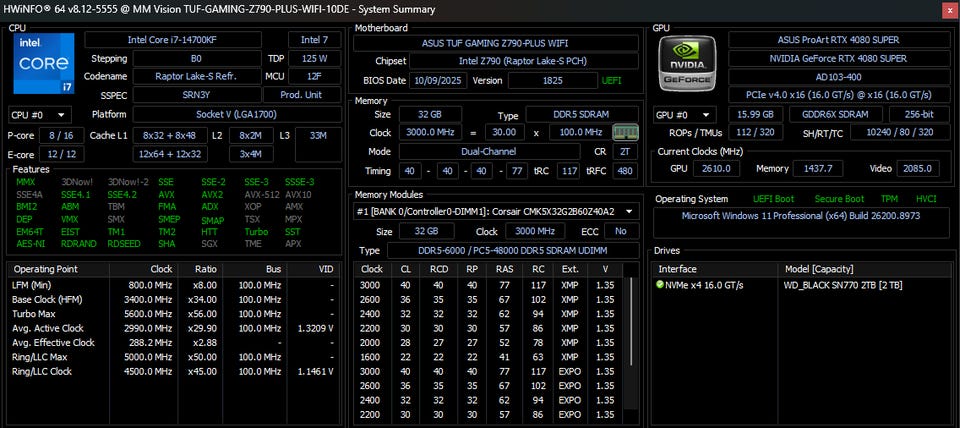Click the 2000 MHz XMP timing row
Image resolution: width=960 pixels, height=428 pixels.
[489, 343]
